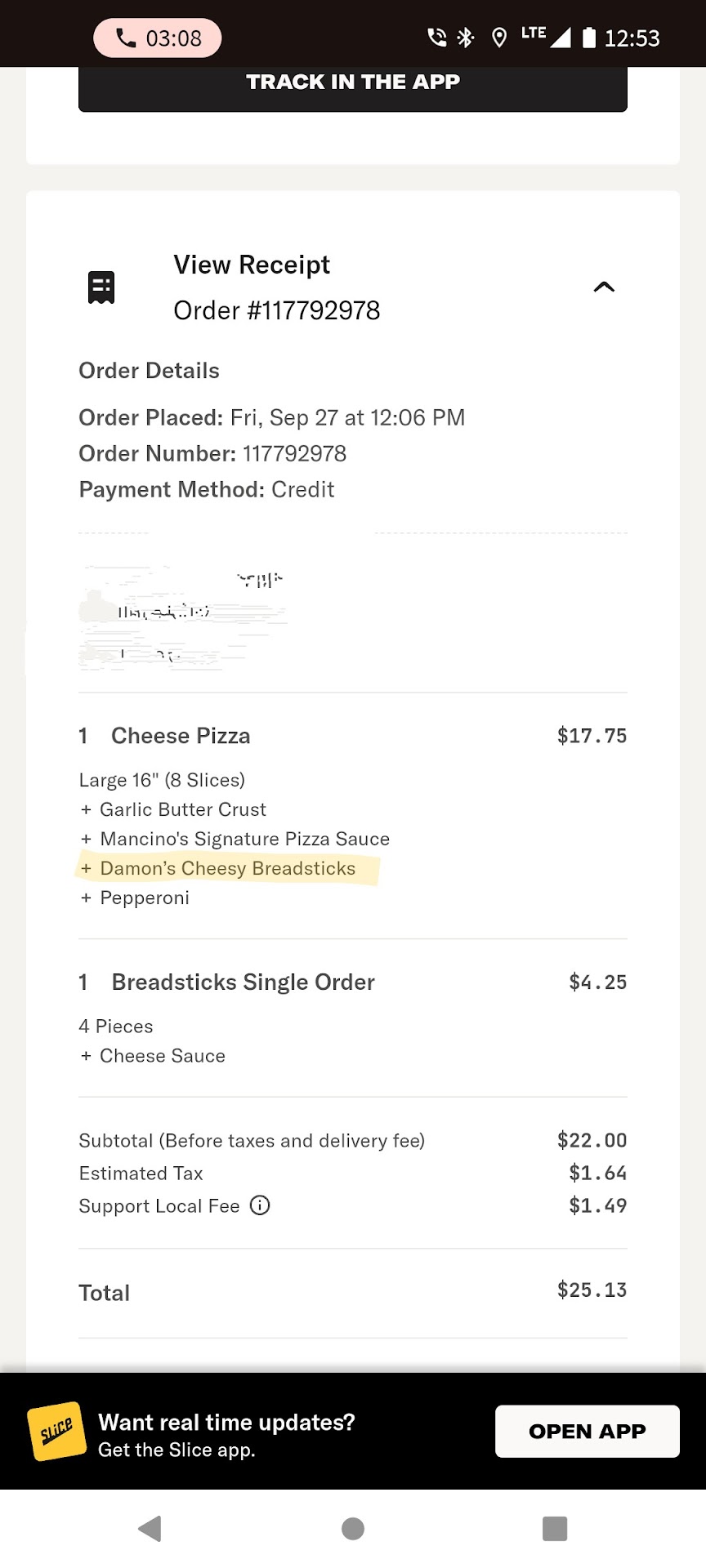This screenshot has height=1568, width=706.
Task: Tap the ongoing call timer pill
Action: (158, 38)
